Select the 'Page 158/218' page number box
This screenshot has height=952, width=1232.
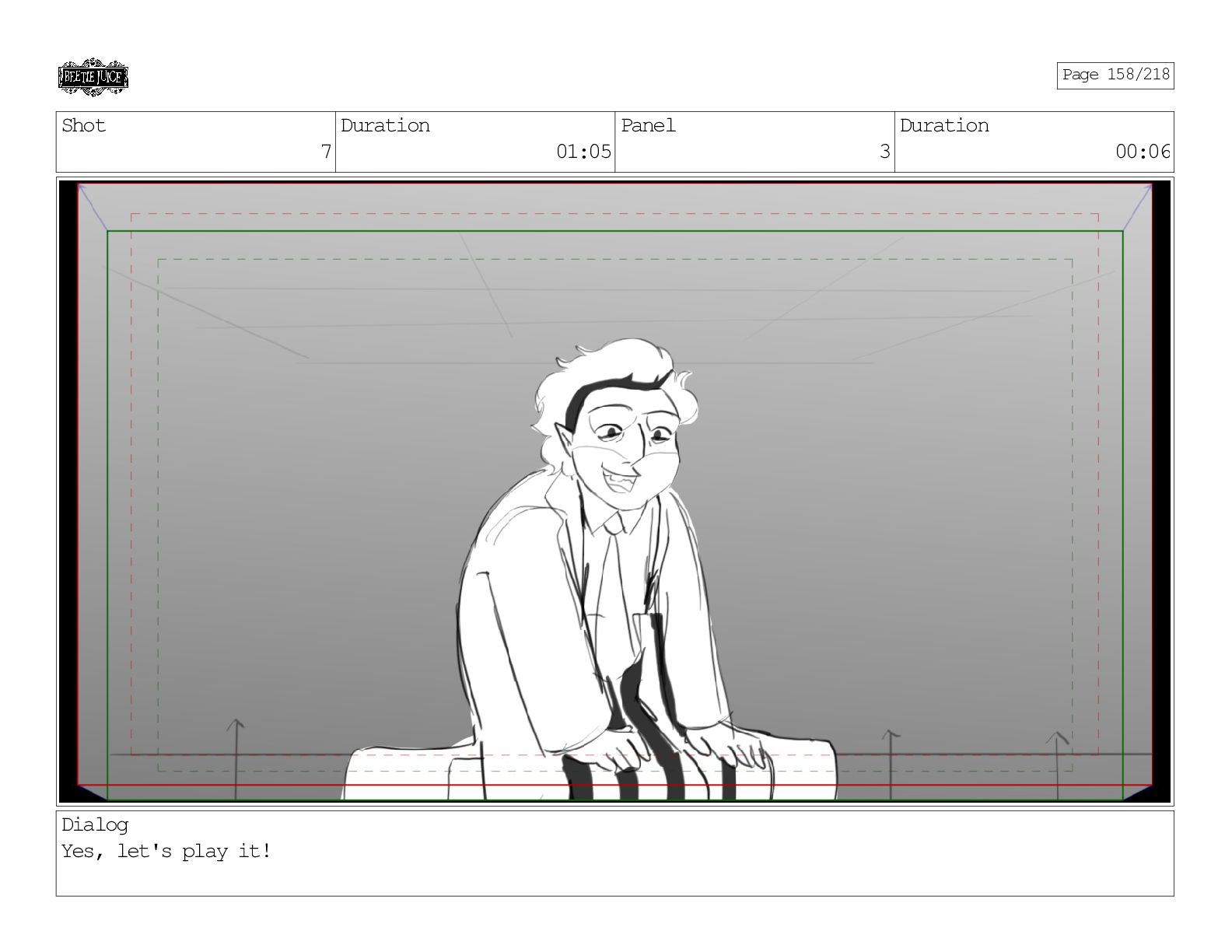point(1115,75)
